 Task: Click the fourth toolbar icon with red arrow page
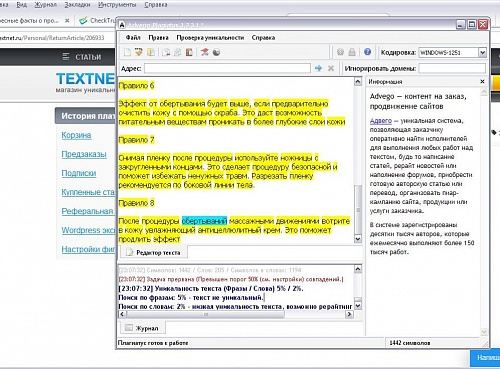click(x=166, y=52)
